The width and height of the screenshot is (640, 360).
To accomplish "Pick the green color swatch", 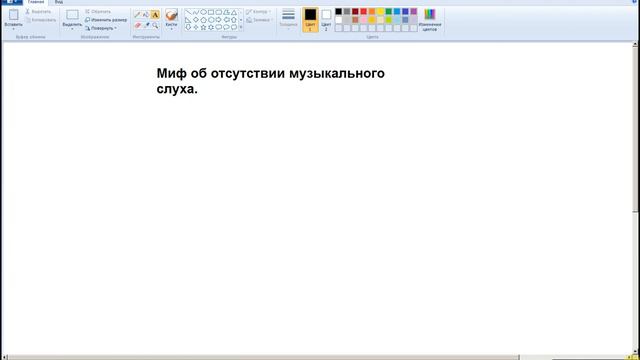I will 389,11.
